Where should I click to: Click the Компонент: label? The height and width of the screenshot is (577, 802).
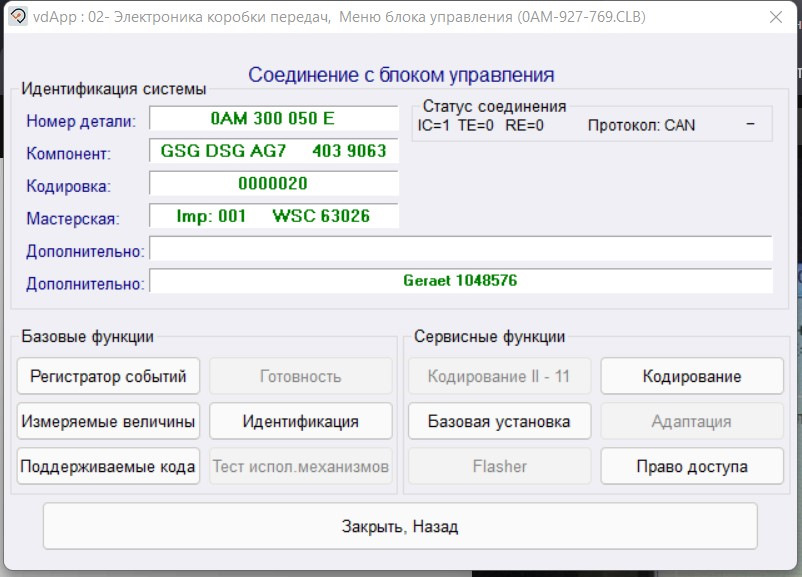tap(69, 153)
